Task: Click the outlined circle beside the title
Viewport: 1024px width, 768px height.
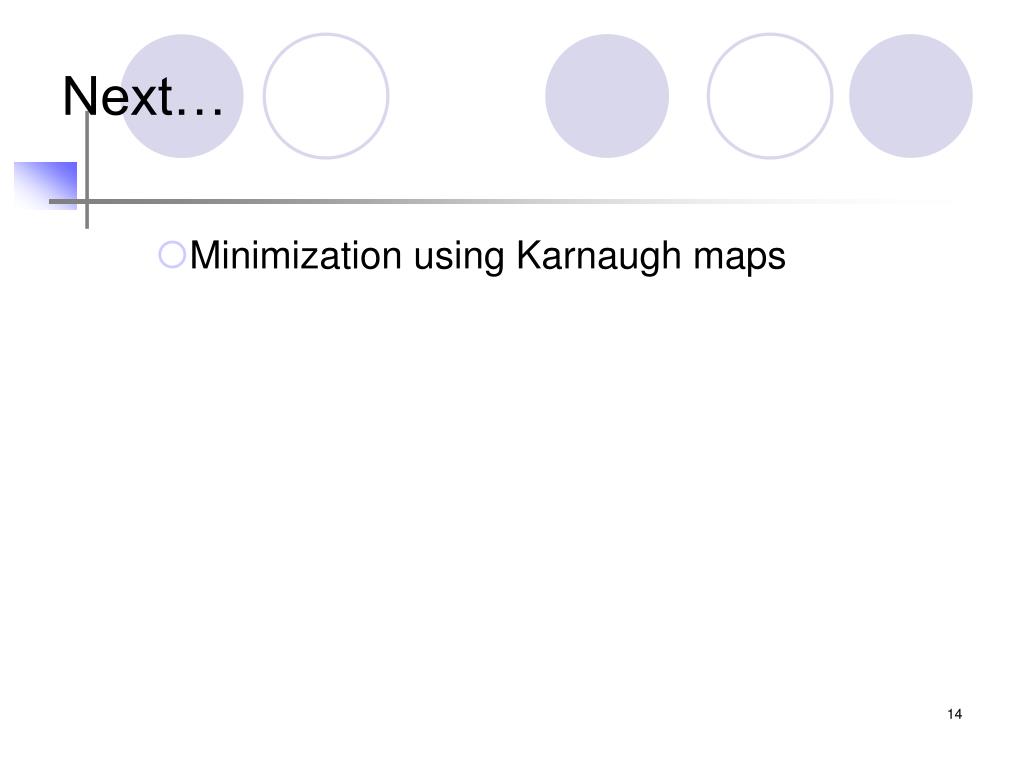Action: [326, 96]
